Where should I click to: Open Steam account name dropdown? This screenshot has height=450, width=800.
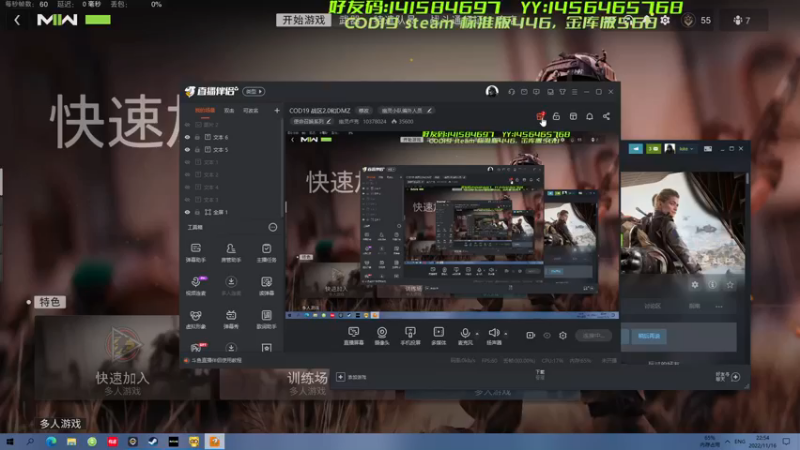(686, 149)
